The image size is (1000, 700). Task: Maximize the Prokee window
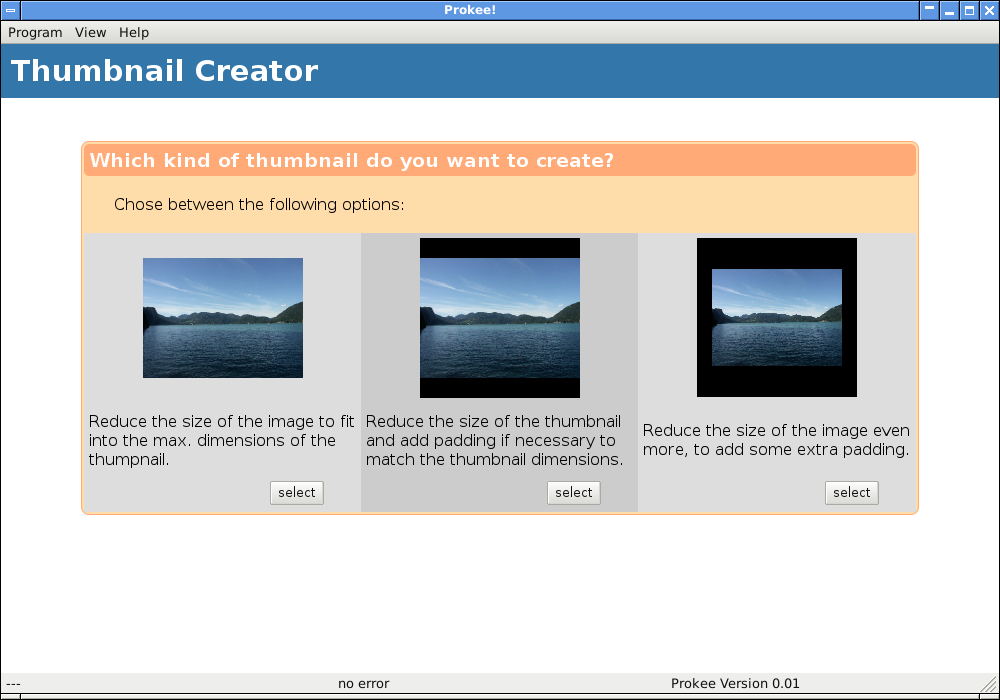pyautogui.click(x=969, y=10)
